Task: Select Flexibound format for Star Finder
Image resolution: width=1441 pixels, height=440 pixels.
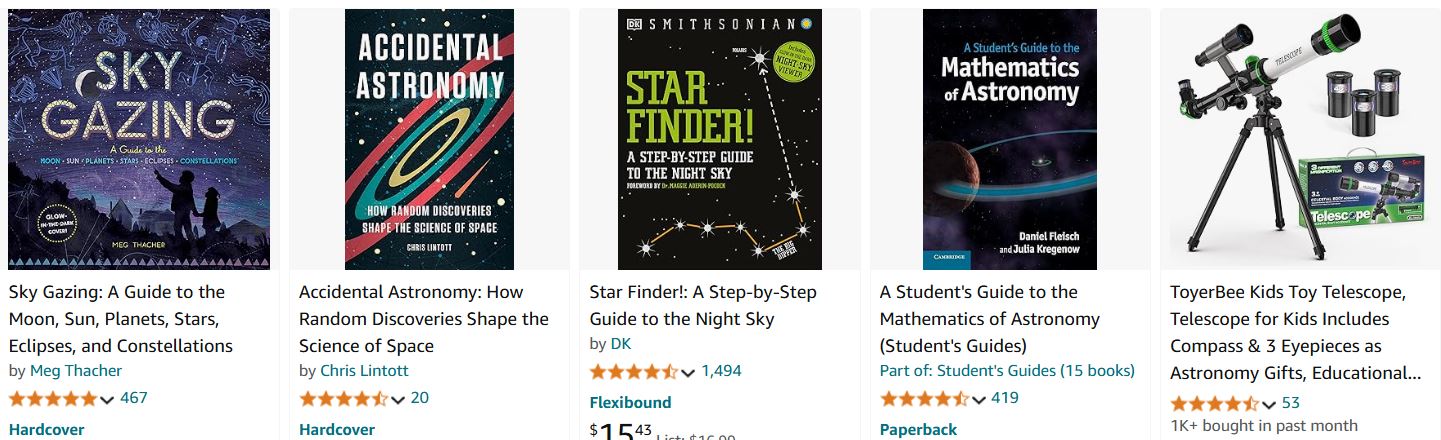Action: click(x=630, y=403)
